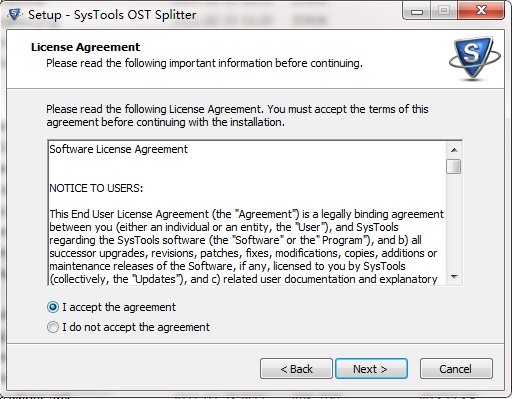Click the "I do not accept the agreement" label
Viewport: 512px width, 399px height.
click(x=136, y=327)
